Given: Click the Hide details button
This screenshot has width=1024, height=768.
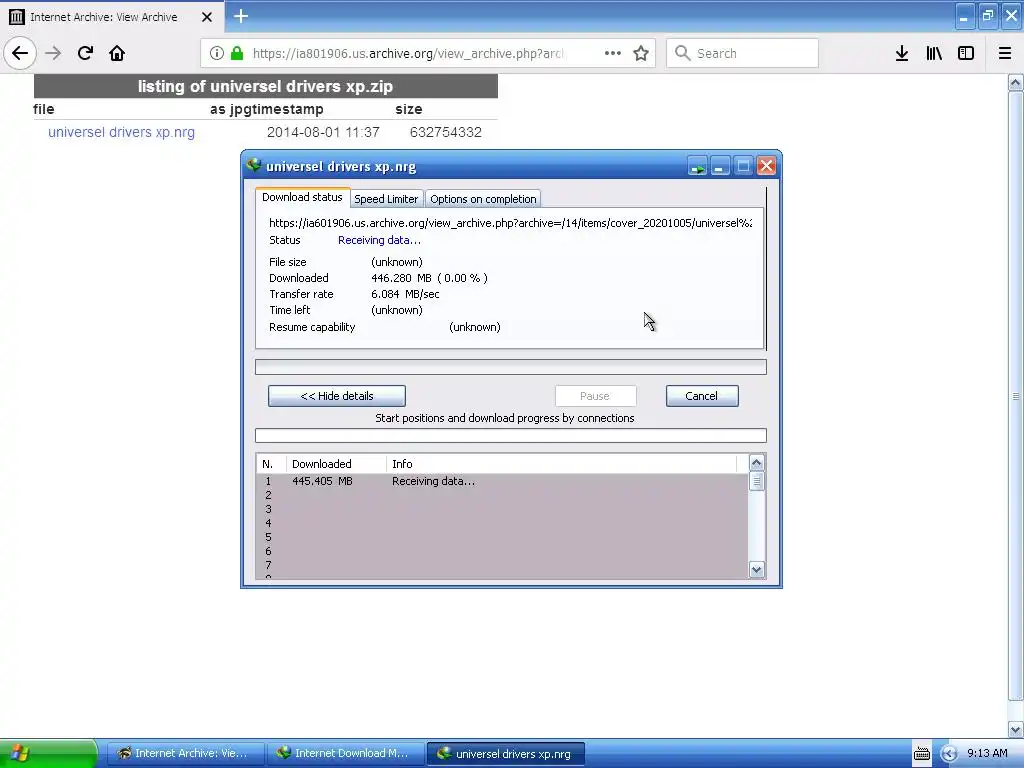Looking at the screenshot, I should click(x=337, y=396).
